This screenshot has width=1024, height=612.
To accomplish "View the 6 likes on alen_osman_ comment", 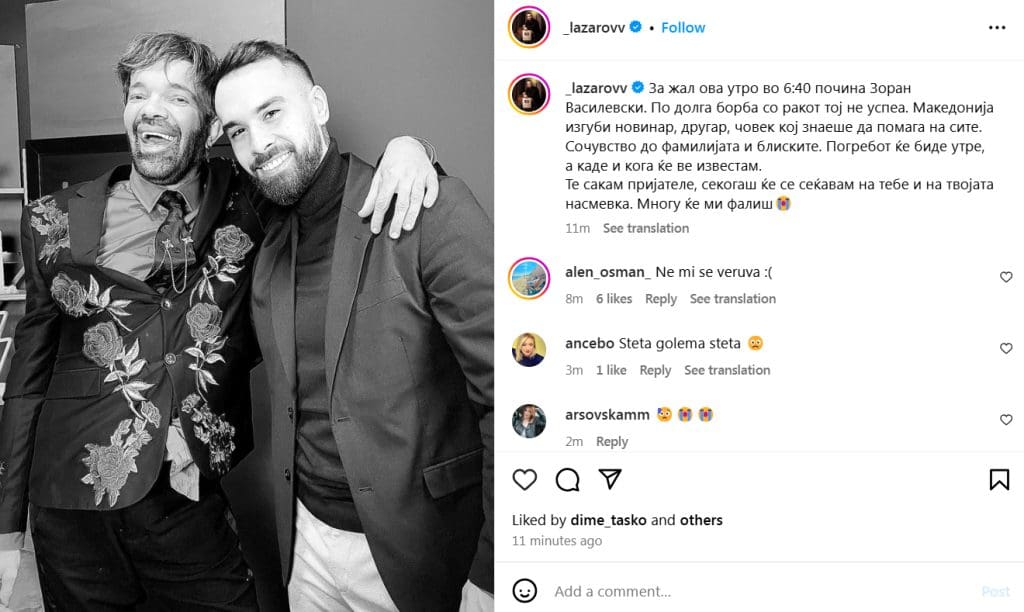I will 614,298.
